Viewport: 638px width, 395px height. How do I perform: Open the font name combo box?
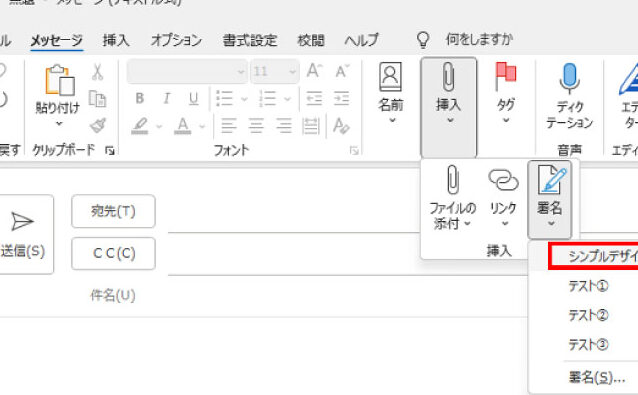[187, 72]
